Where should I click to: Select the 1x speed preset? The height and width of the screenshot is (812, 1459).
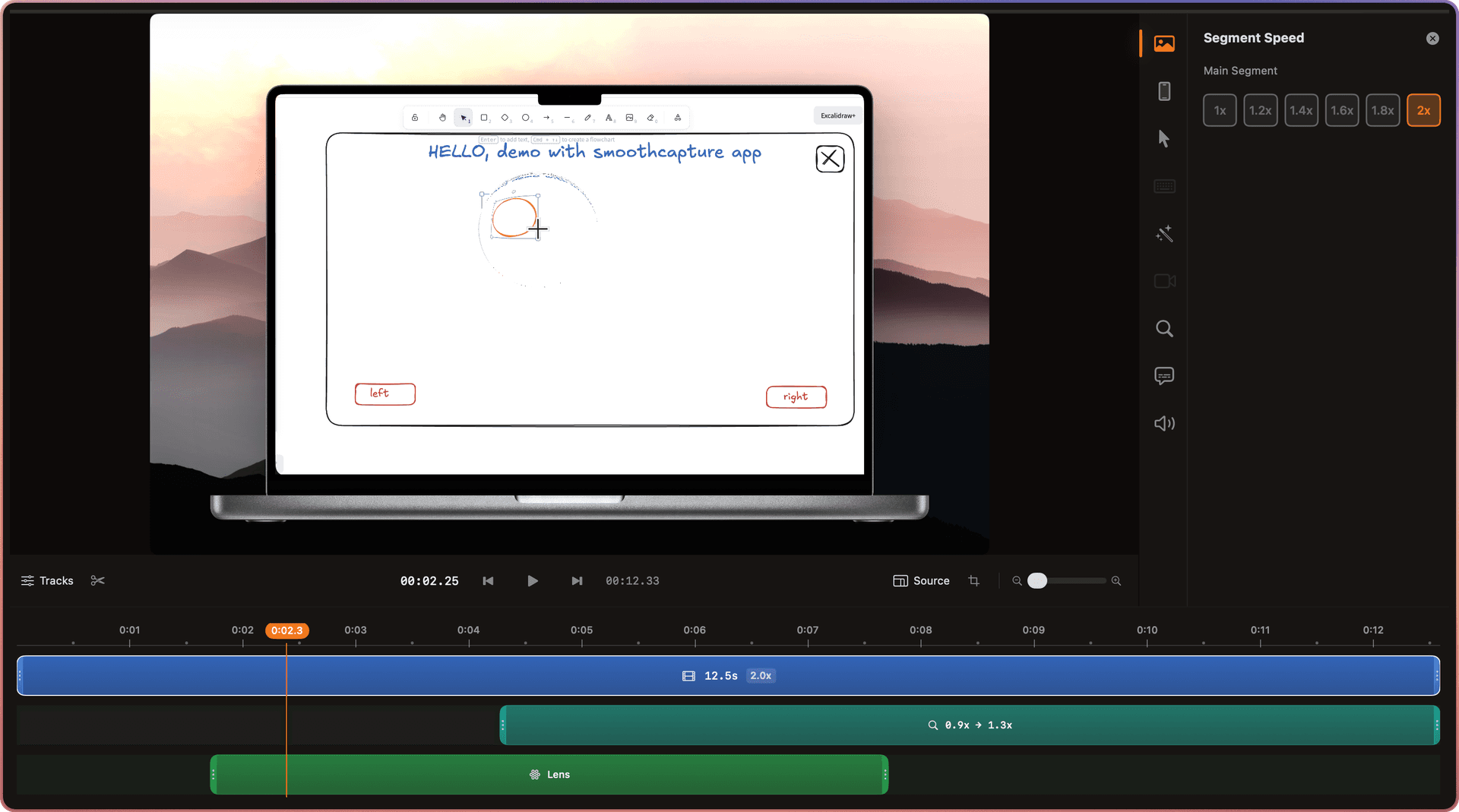pyautogui.click(x=1220, y=110)
